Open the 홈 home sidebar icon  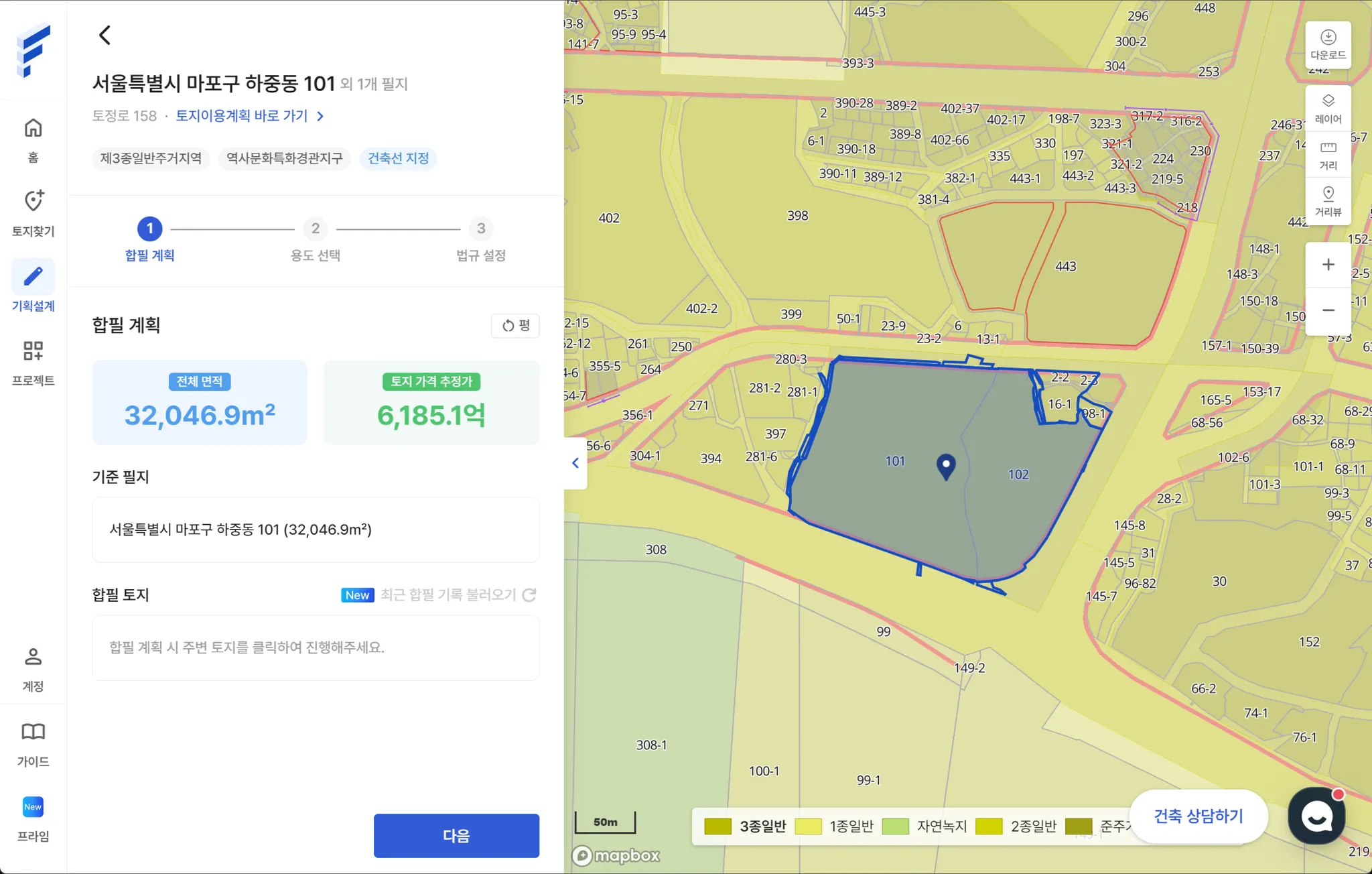[x=33, y=127]
